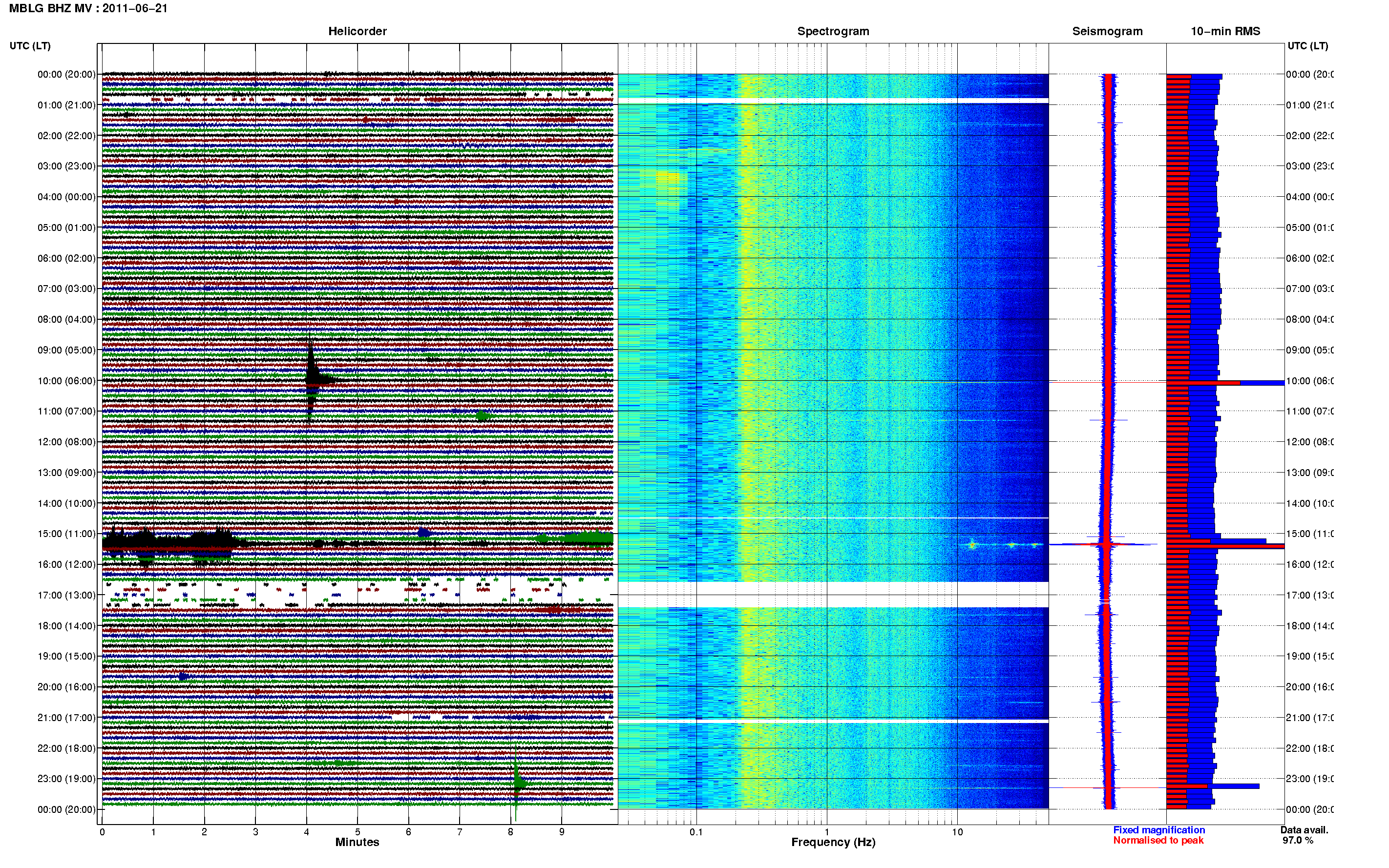Select the '15:00 (11:00)' left time label

pyautogui.click(x=66, y=534)
